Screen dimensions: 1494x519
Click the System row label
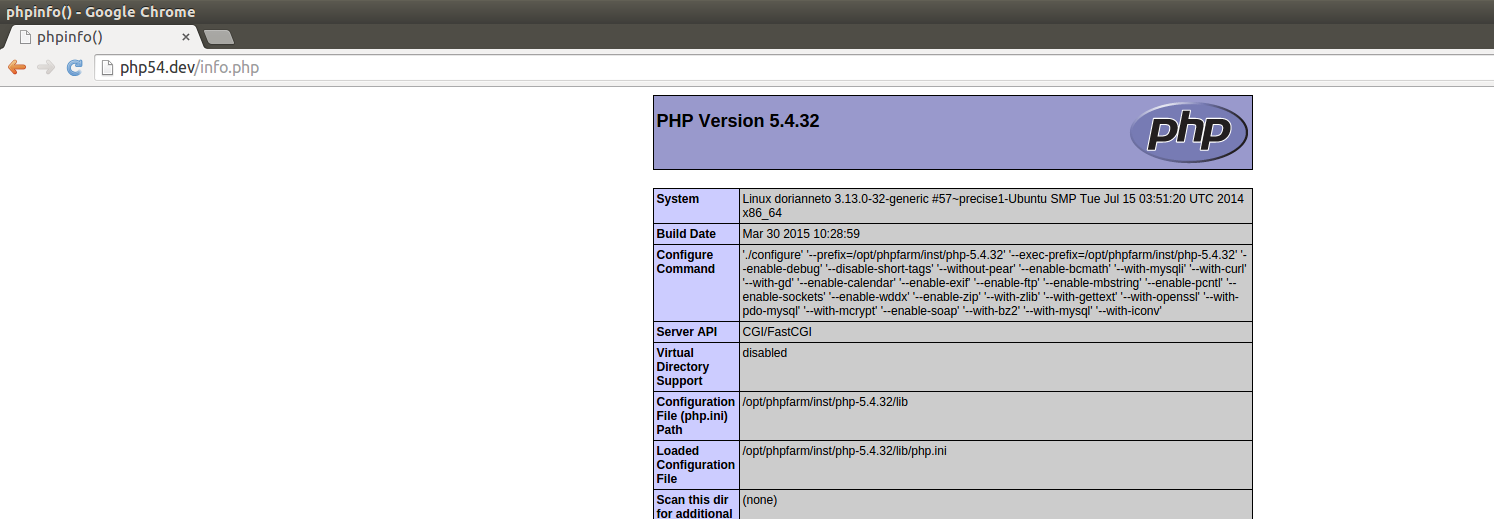coord(678,199)
